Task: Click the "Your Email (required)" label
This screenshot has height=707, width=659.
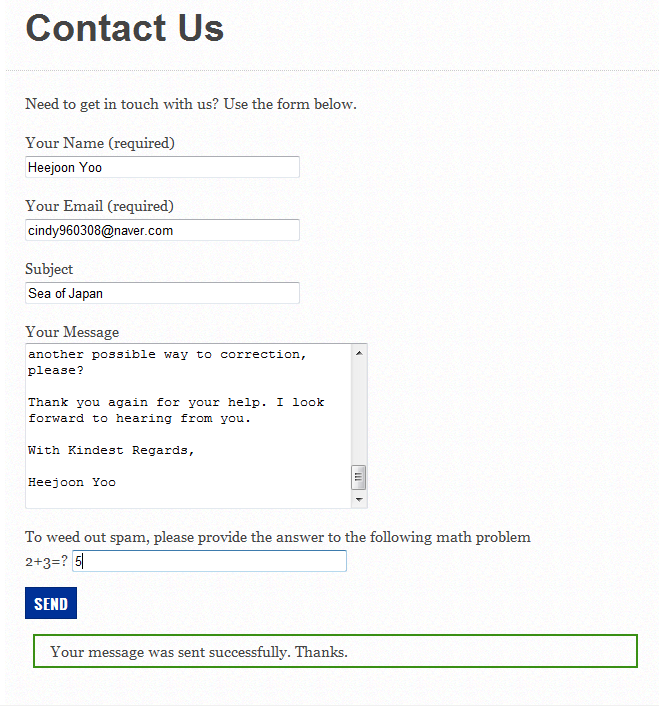Action: (99, 206)
